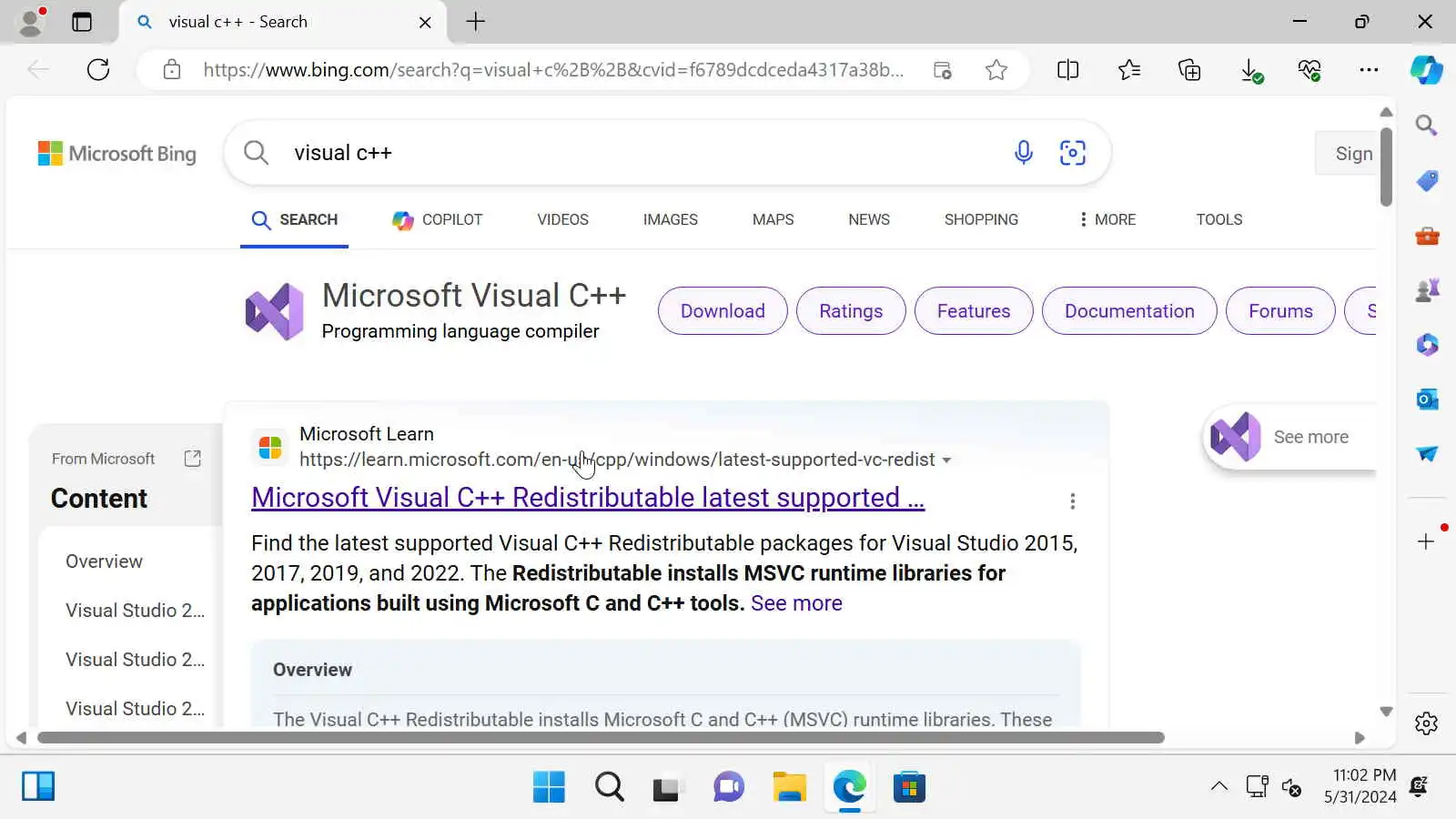Click the Forums pill button
The width and height of the screenshot is (1456, 819).
[x=1280, y=311]
